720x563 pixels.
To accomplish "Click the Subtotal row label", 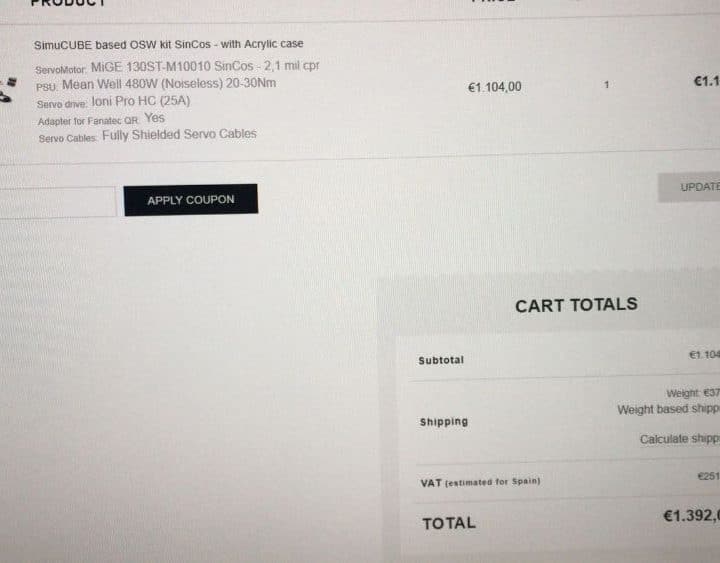I will (441, 360).
